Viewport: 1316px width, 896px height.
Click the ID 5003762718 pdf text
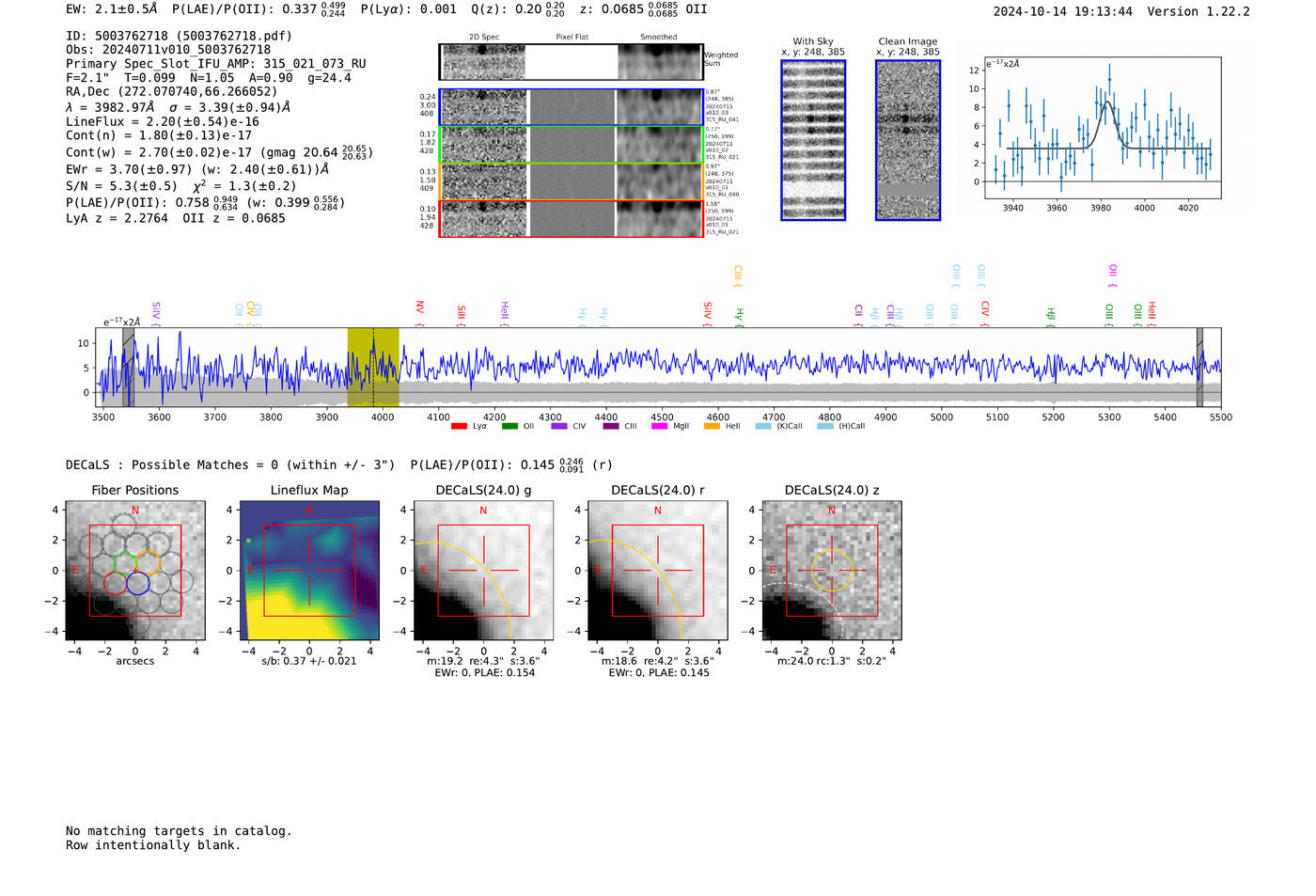(179, 36)
